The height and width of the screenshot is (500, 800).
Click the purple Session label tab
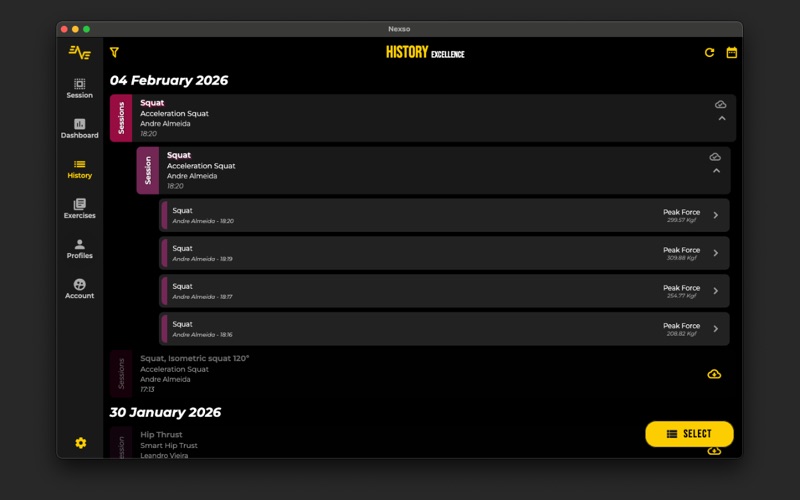tap(147, 170)
